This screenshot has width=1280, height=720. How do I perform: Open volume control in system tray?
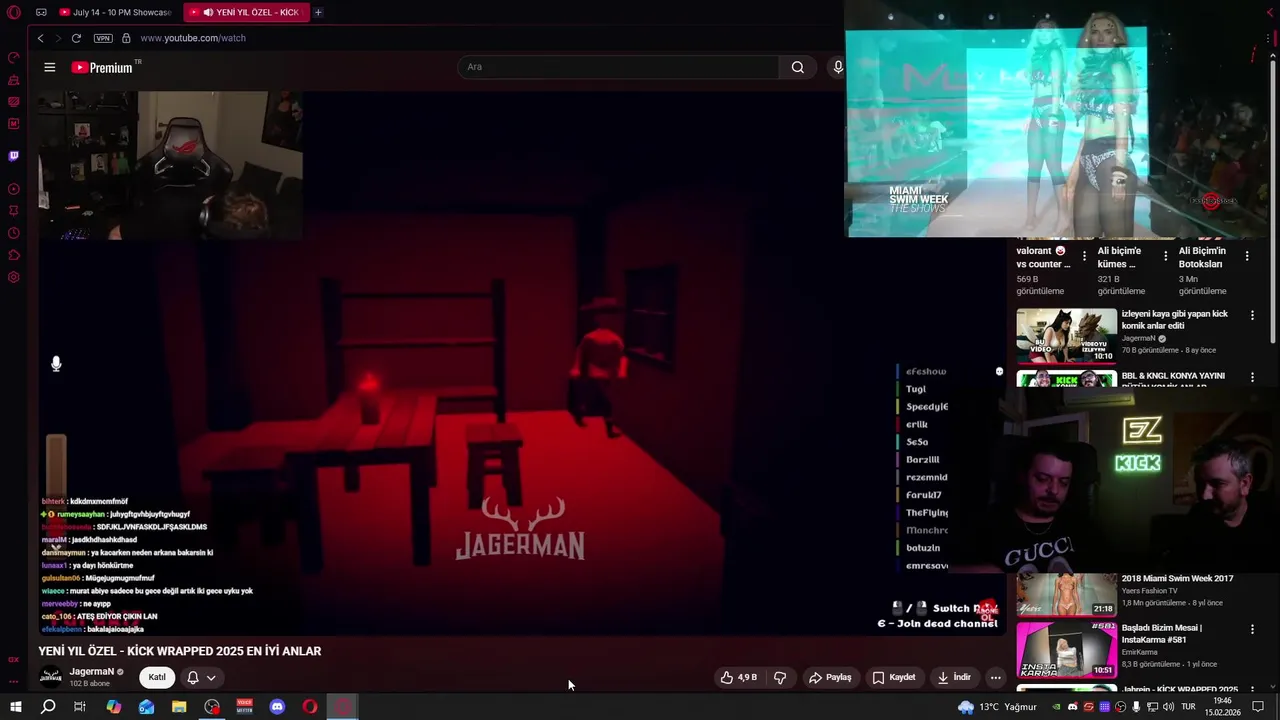click(x=1168, y=707)
